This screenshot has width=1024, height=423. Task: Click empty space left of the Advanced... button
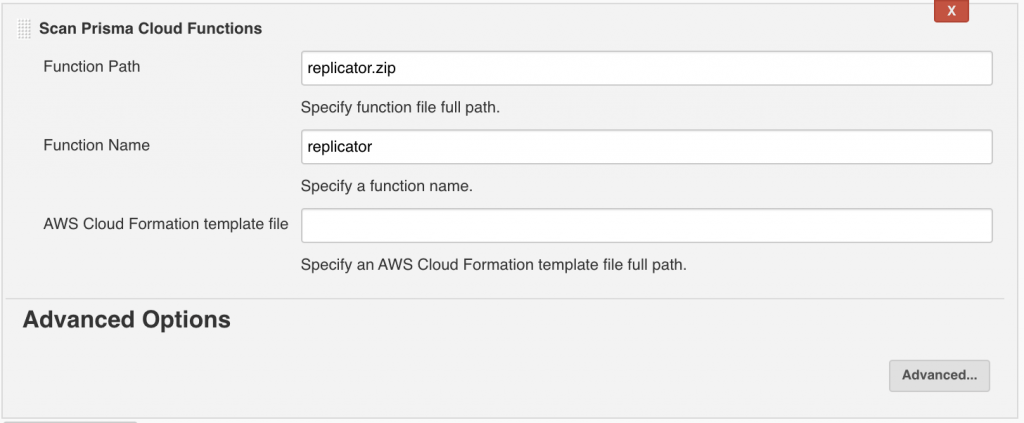[600, 375]
